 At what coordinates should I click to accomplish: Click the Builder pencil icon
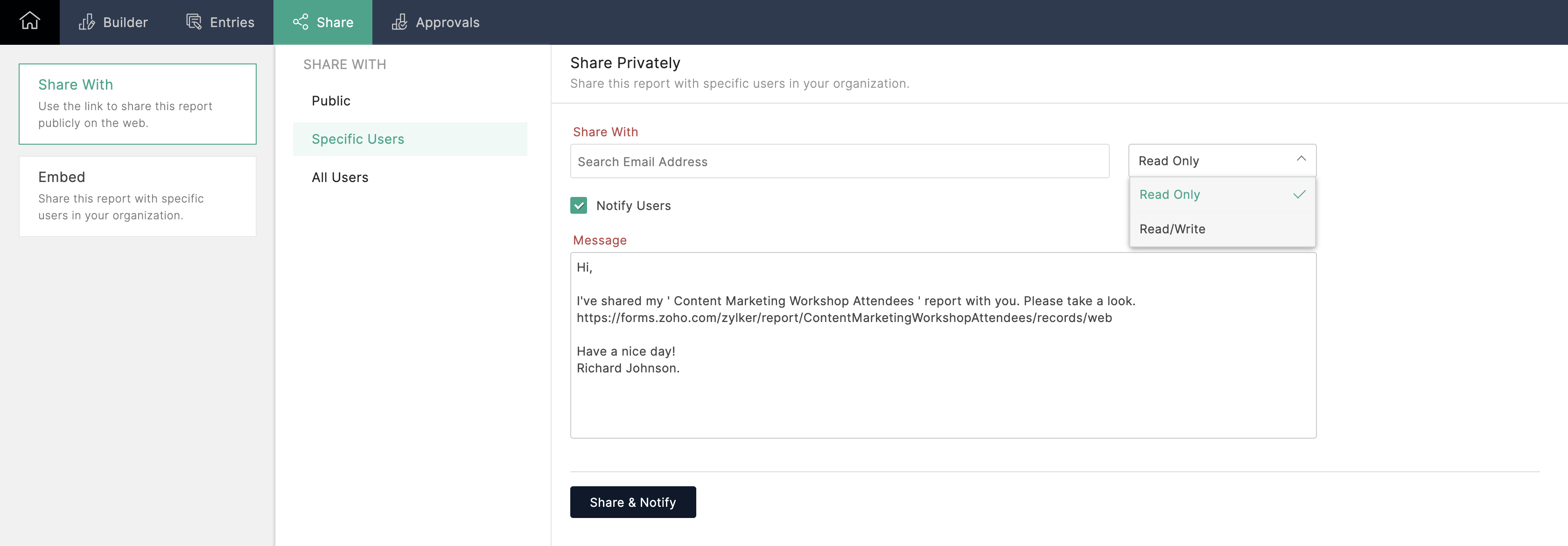pos(87,22)
